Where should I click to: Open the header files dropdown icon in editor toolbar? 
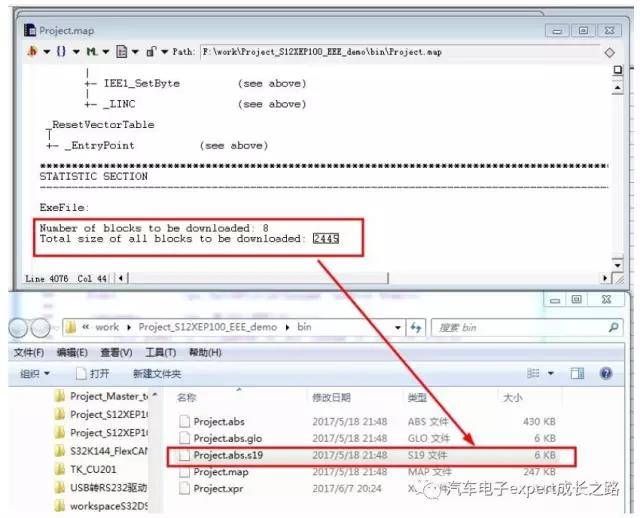[34, 50]
